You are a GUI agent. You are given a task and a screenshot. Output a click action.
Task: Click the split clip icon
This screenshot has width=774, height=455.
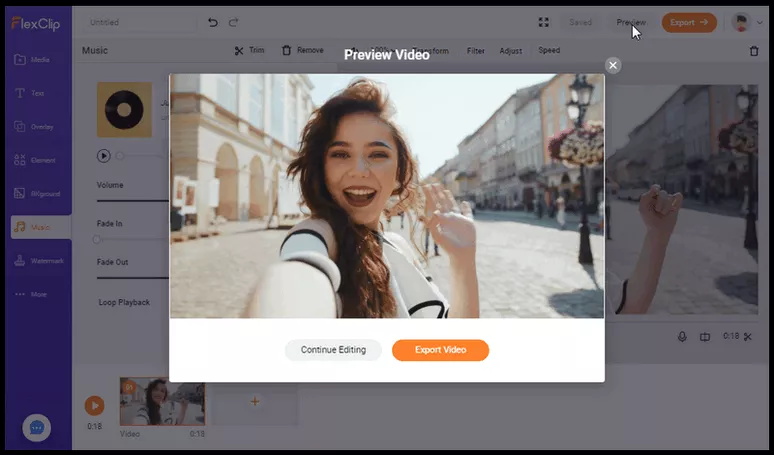(705, 337)
